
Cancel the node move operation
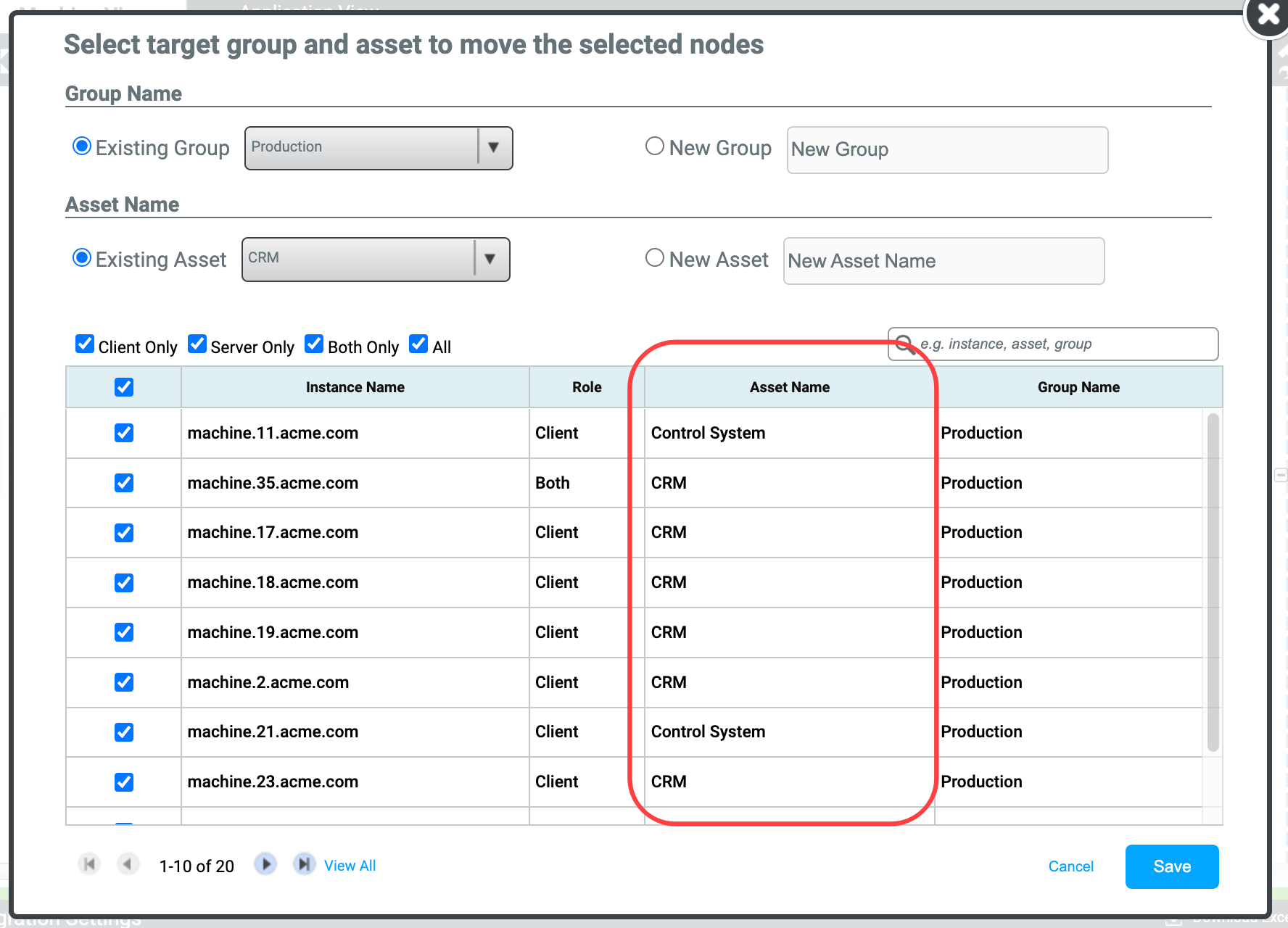[x=1071, y=866]
